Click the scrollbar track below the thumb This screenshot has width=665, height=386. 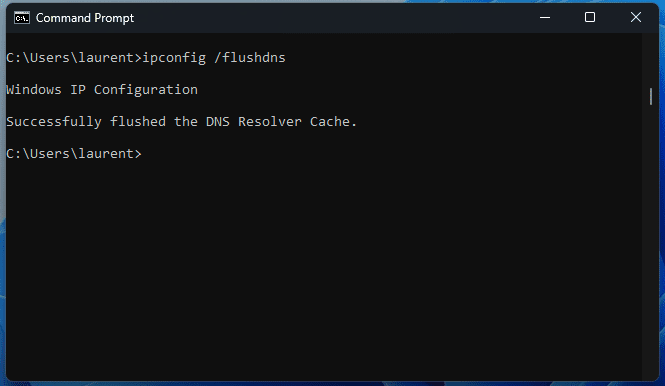coord(651,242)
